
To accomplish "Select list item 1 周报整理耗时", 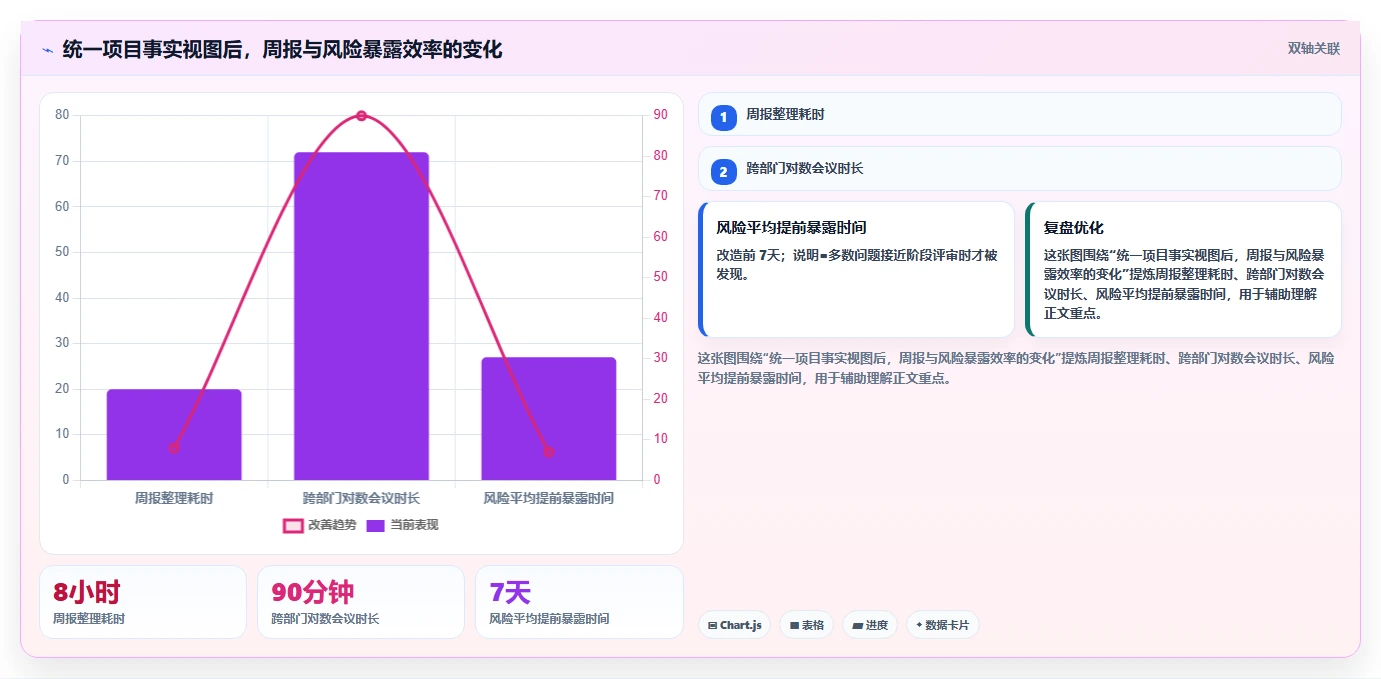I will 1020,114.
